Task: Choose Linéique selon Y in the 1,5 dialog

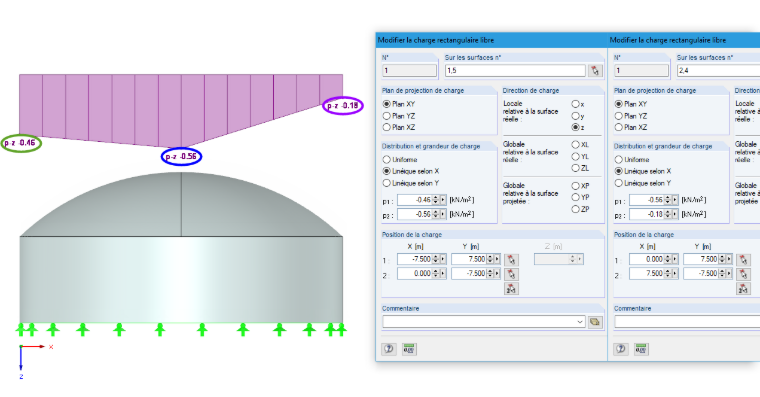Action: (x=387, y=183)
